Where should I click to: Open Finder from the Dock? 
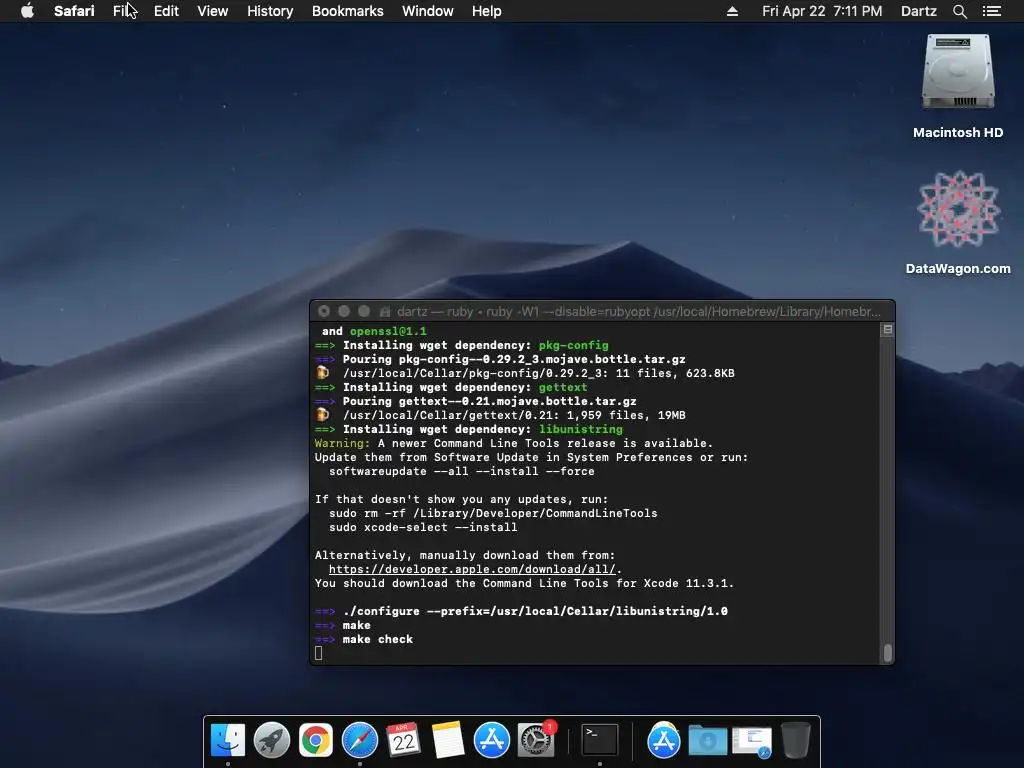228,740
